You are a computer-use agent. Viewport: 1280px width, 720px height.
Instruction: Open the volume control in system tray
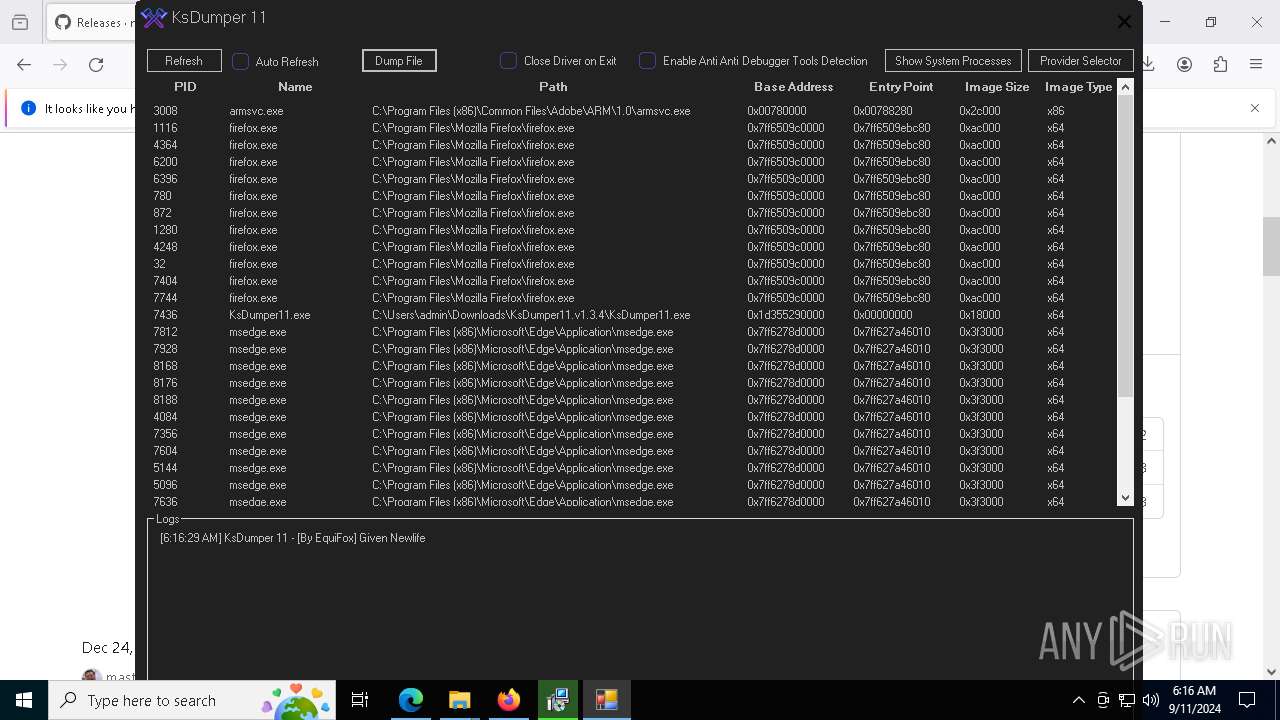click(1151, 700)
